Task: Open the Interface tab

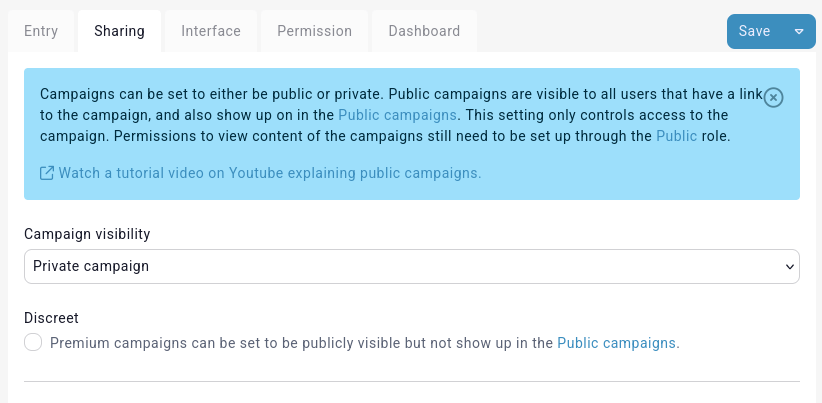Action: click(211, 31)
